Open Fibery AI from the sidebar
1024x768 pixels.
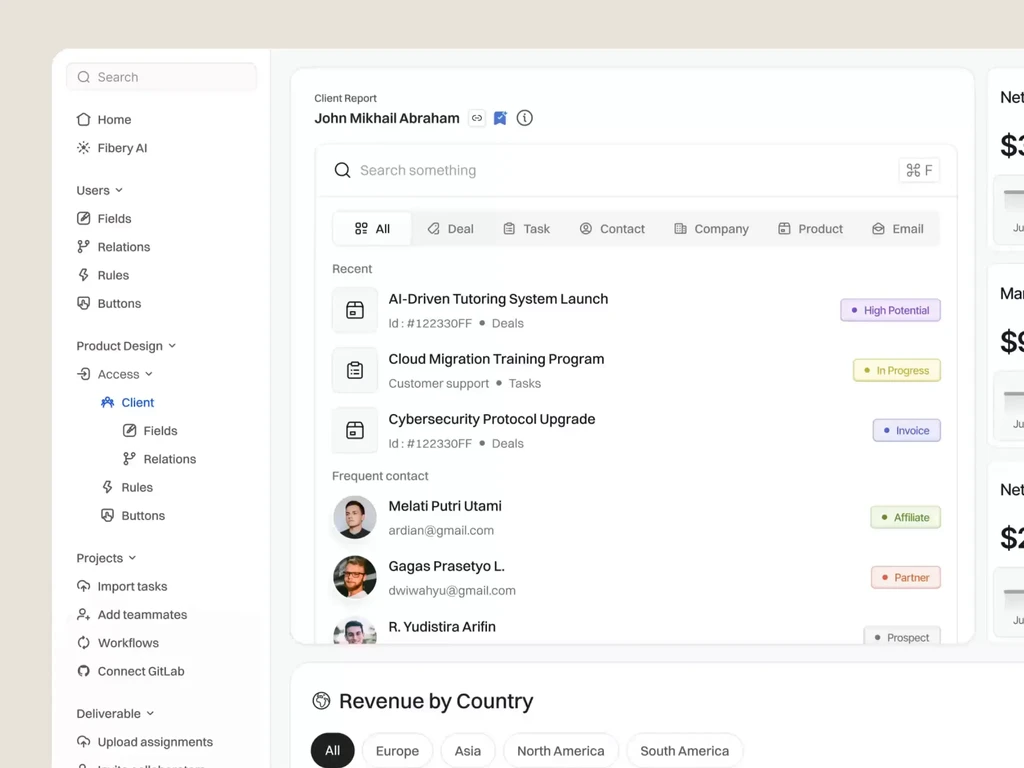click(x=112, y=148)
